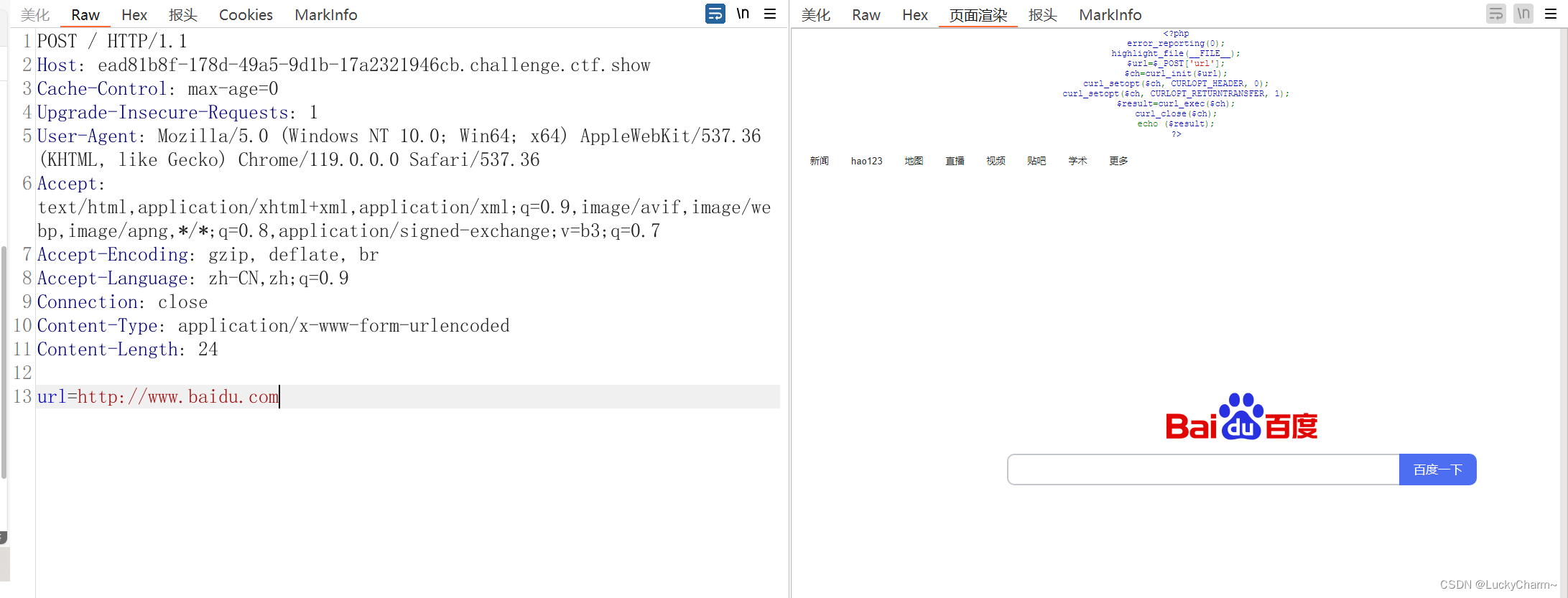Open the hao123 link
Screen dimensions: 1568x598
click(x=867, y=161)
